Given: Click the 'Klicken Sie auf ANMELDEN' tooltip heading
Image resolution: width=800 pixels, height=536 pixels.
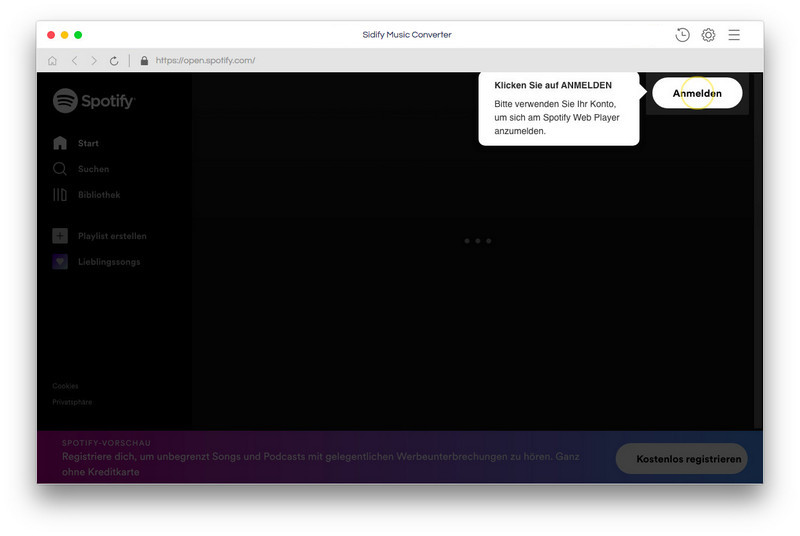Looking at the screenshot, I should [553, 85].
